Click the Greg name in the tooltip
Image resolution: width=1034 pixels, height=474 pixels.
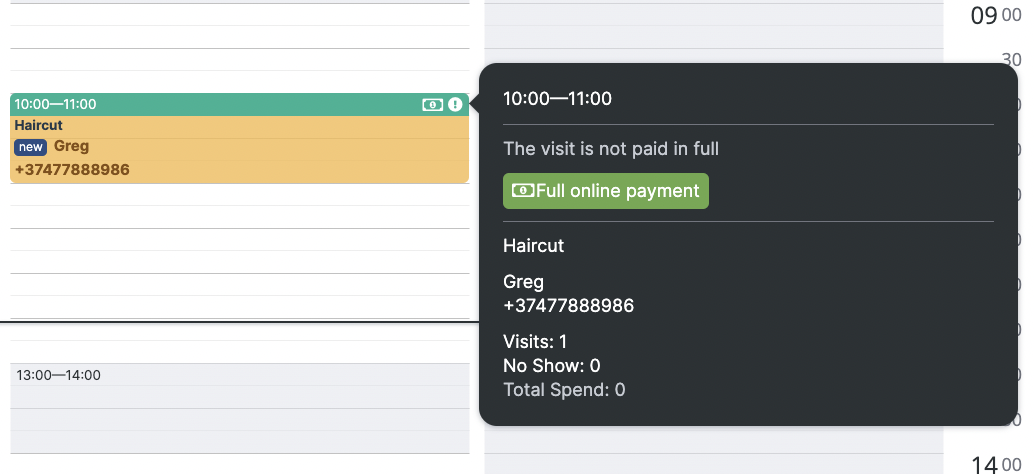coord(524,282)
